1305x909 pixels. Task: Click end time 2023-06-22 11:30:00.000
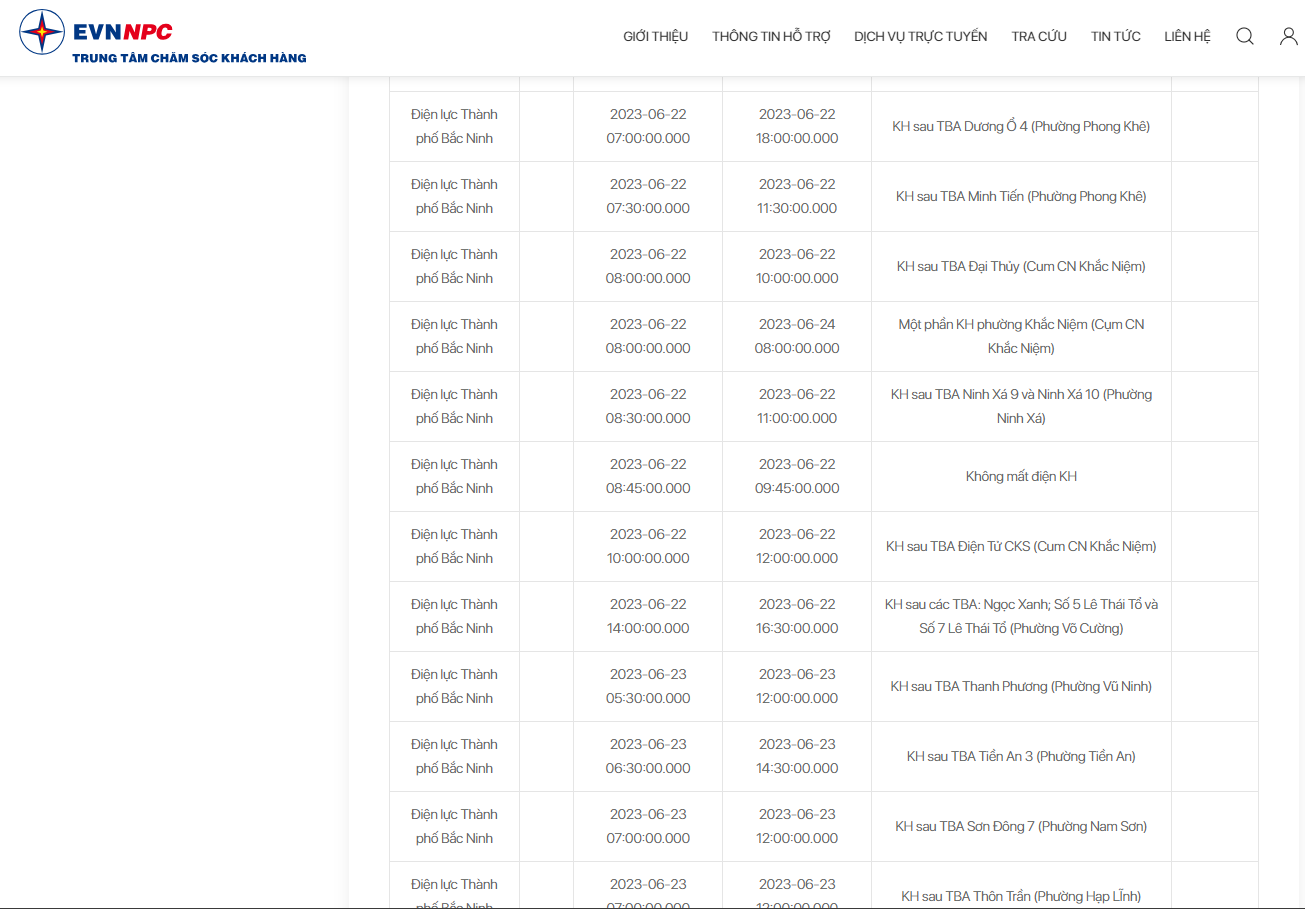click(797, 197)
